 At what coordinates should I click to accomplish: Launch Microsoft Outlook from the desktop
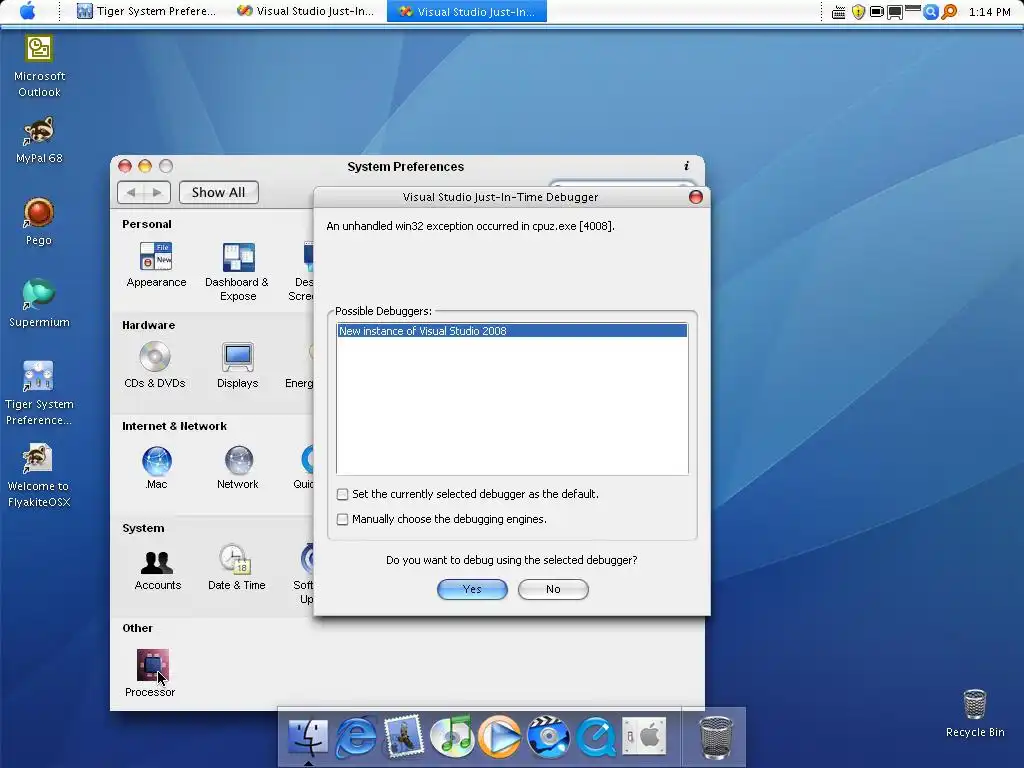pyautogui.click(x=39, y=65)
